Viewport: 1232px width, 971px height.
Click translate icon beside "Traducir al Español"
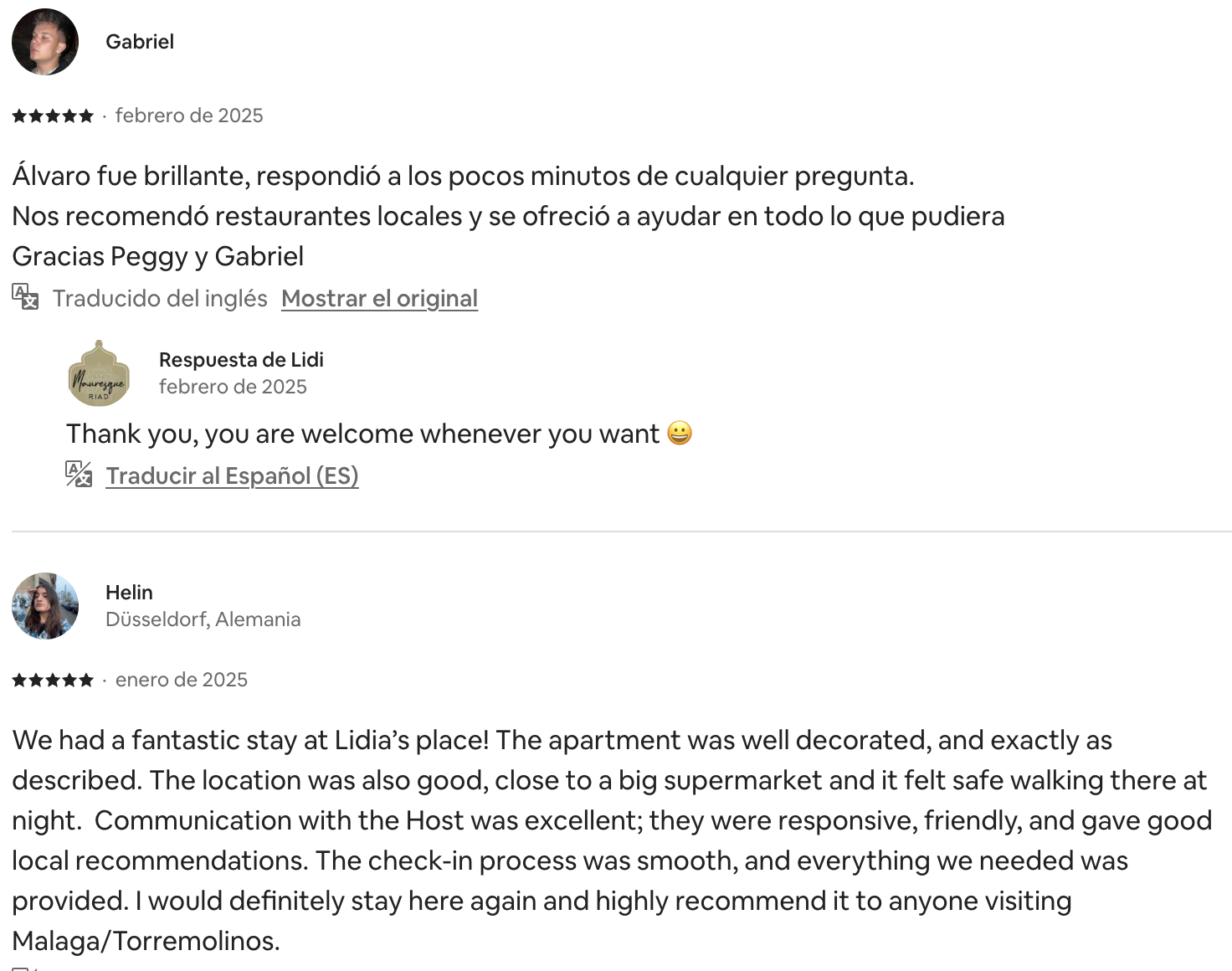[x=79, y=475]
